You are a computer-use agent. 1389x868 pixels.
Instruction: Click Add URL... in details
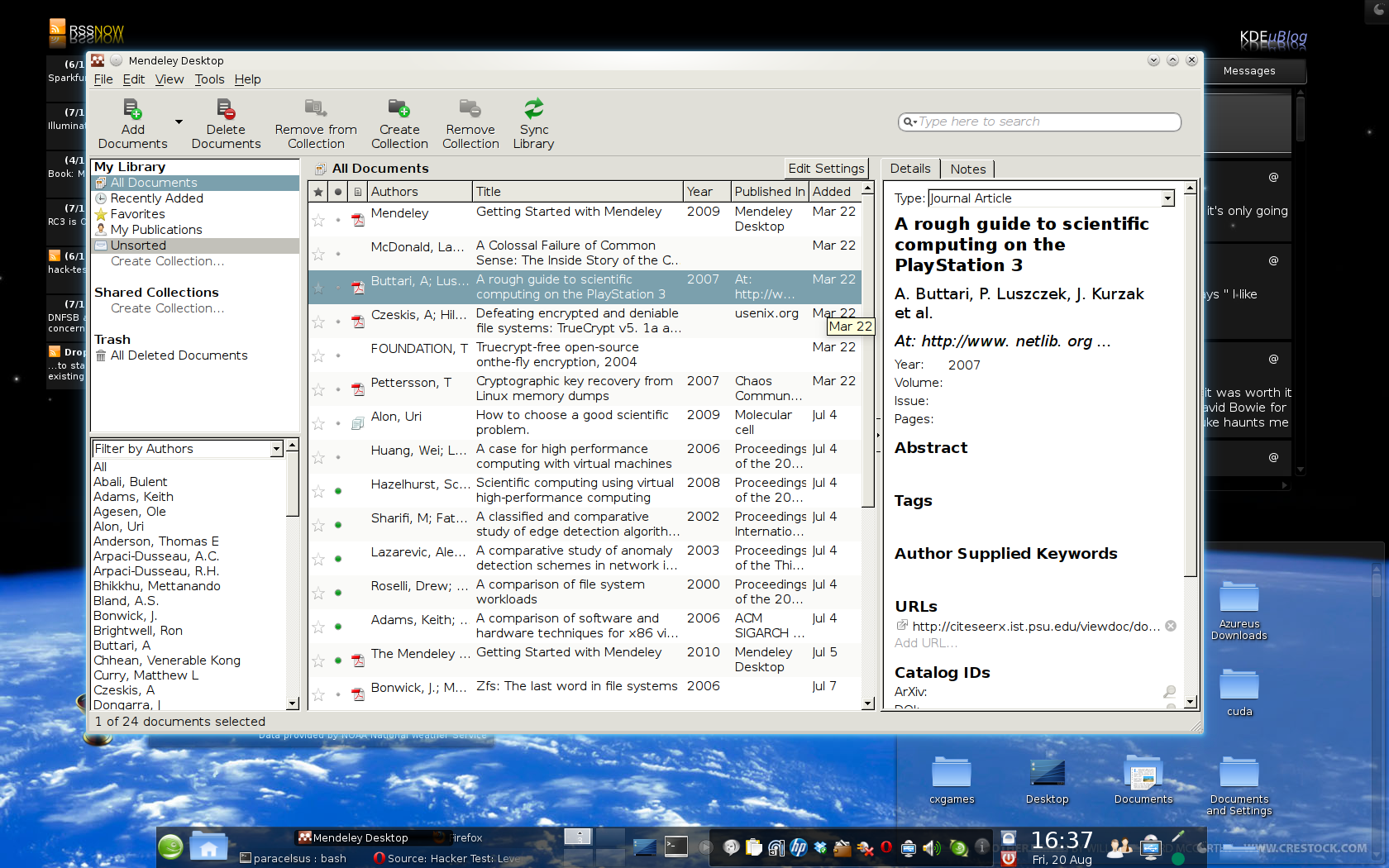(x=926, y=643)
